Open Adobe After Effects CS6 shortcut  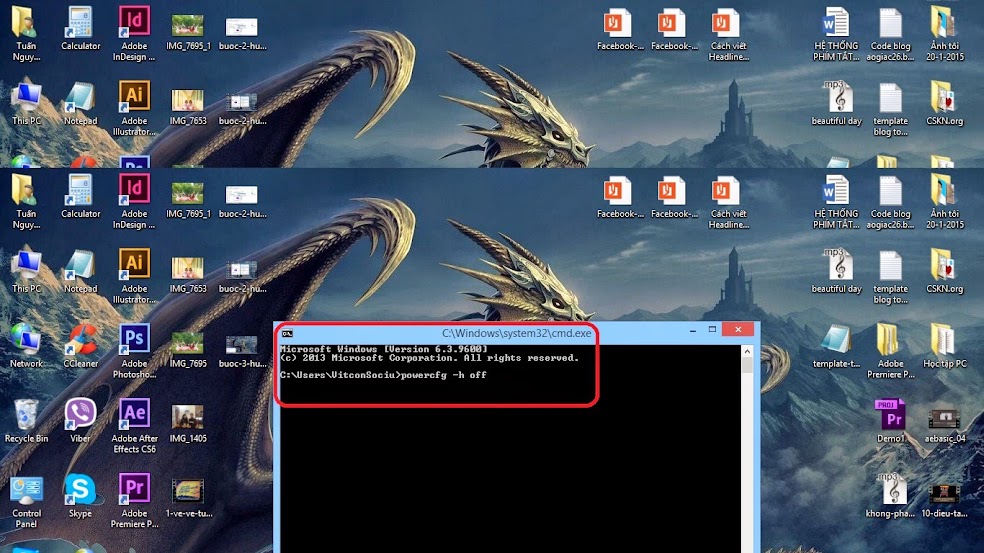[x=134, y=426]
